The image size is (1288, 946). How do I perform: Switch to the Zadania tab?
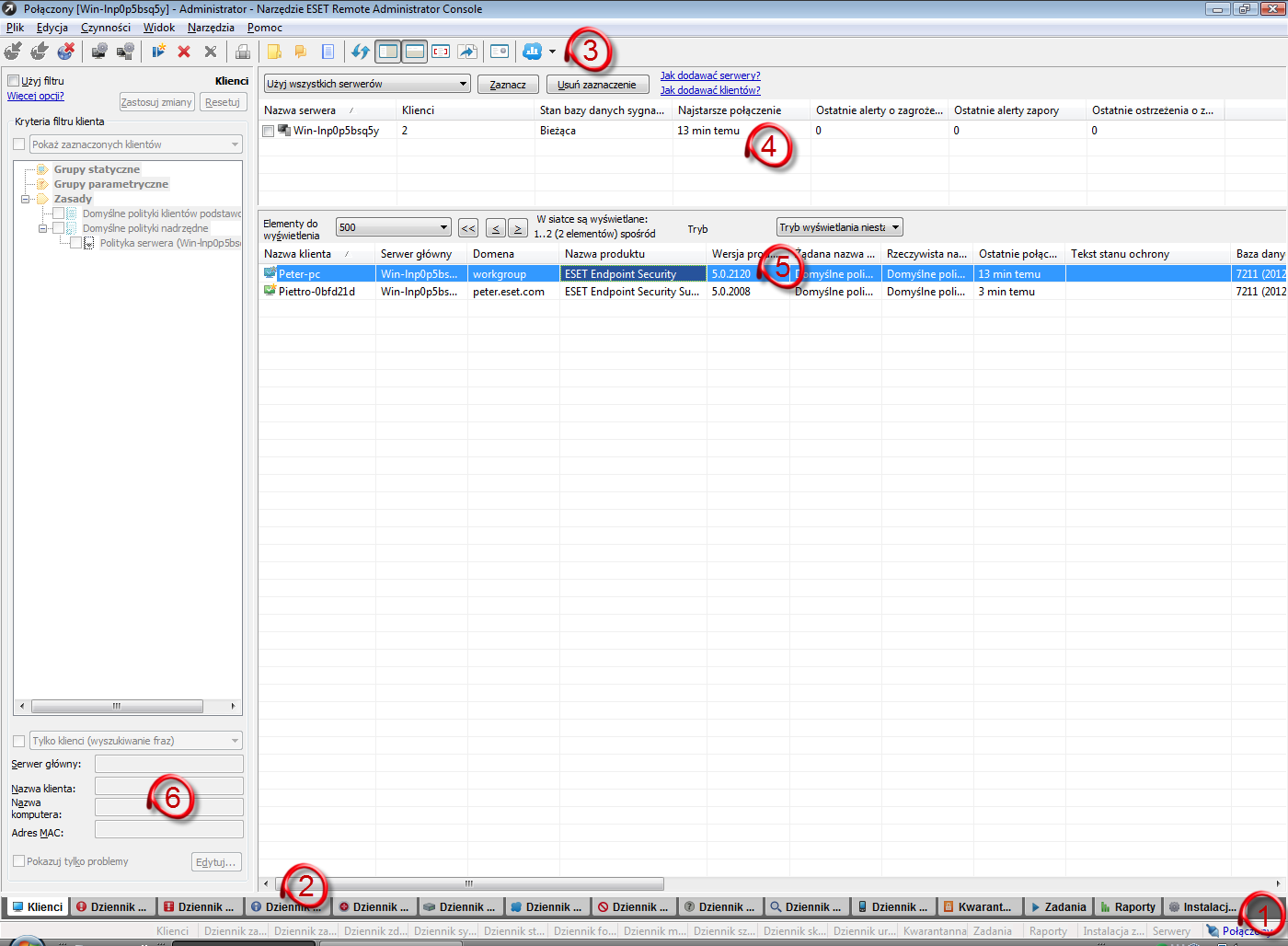pos(1057,907)
